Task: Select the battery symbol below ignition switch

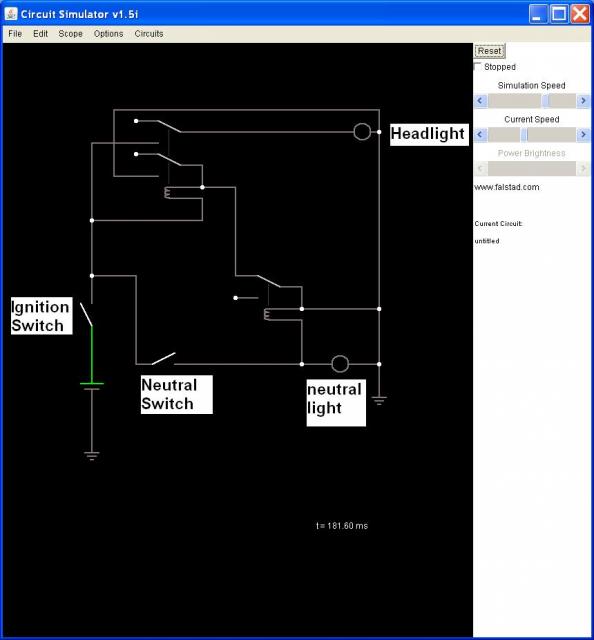Action: tap(92, 386)
